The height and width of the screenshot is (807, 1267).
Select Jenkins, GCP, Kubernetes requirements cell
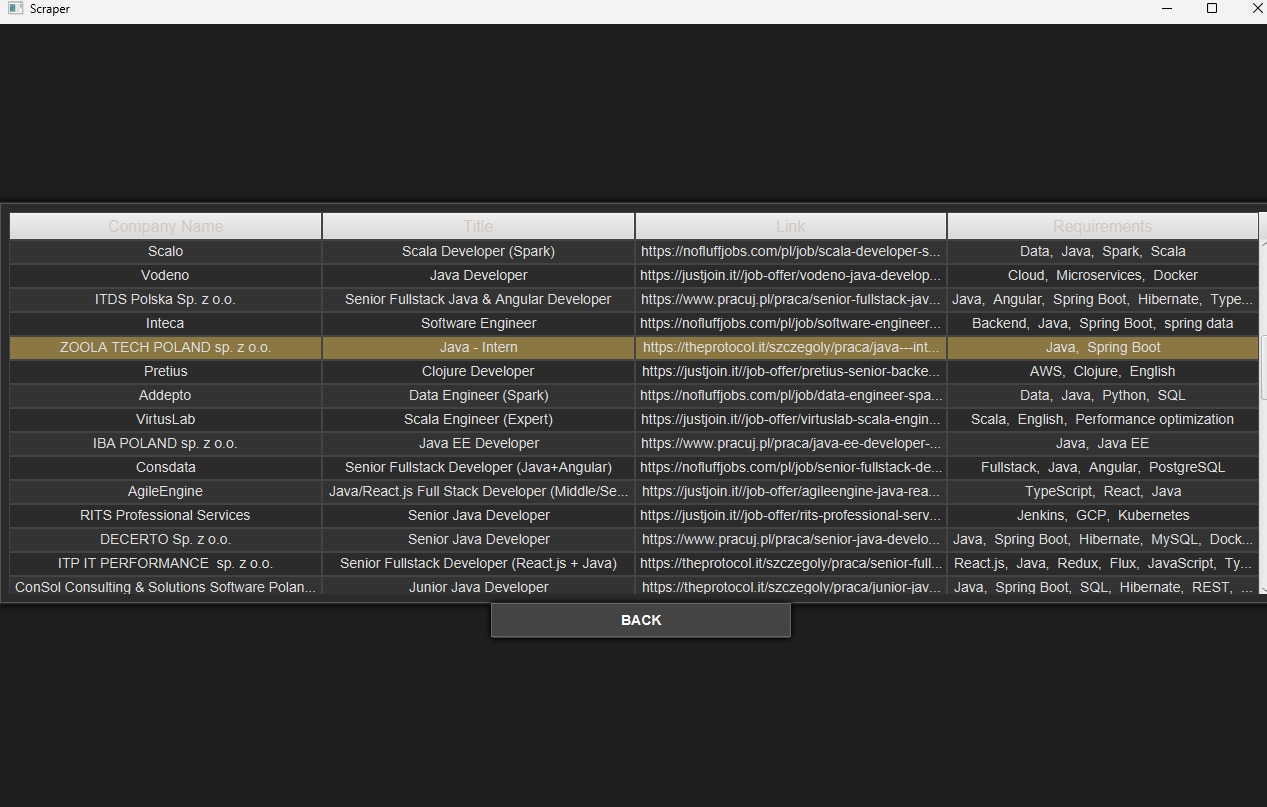point(1103,515)
